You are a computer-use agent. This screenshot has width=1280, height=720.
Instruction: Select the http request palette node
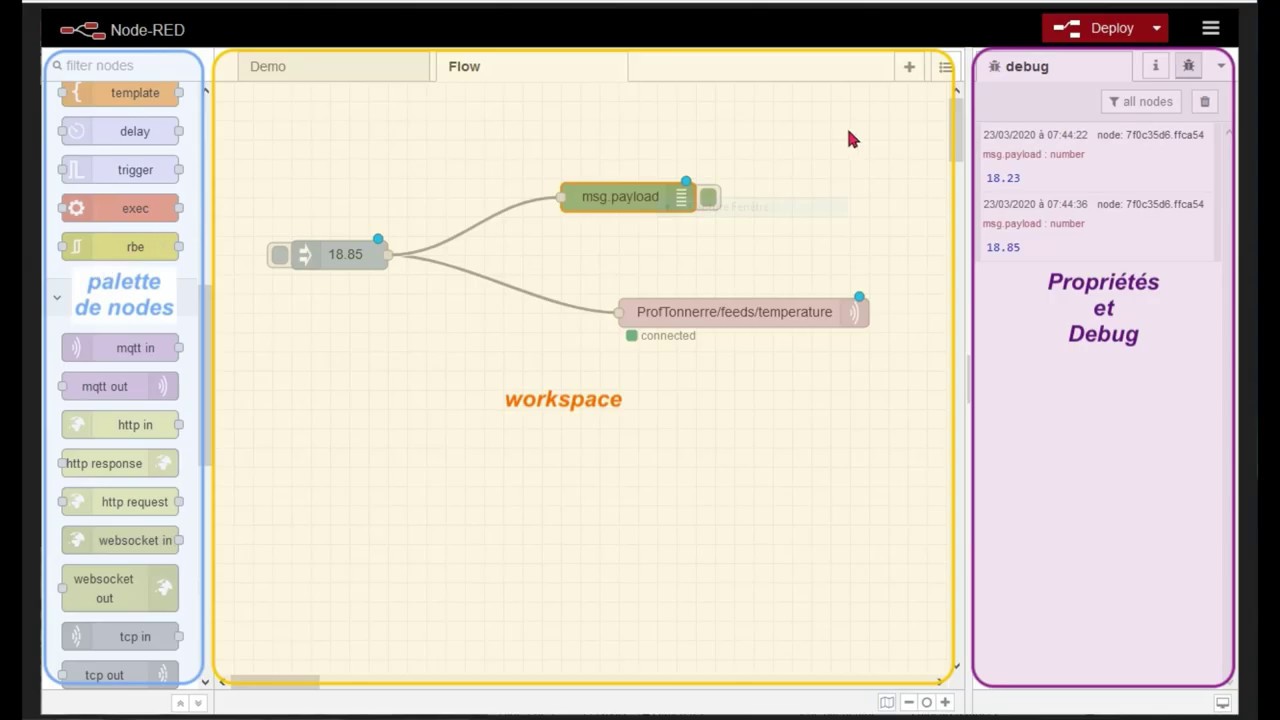pos(120,502)
